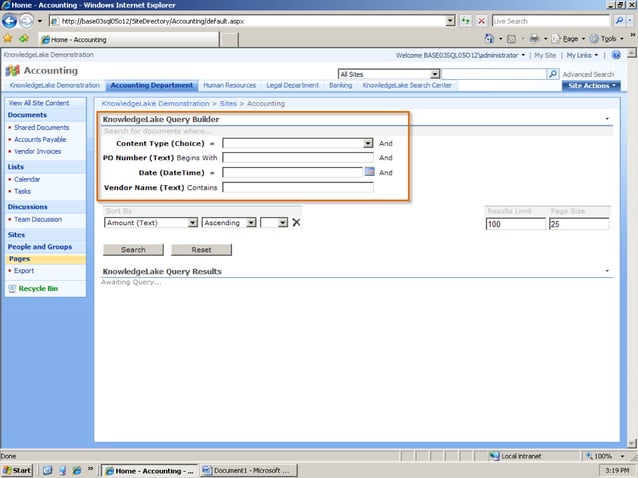Click View All Site Content link
Screen dimensions: 638x478
pyautogui.click(x=39, y=103)
